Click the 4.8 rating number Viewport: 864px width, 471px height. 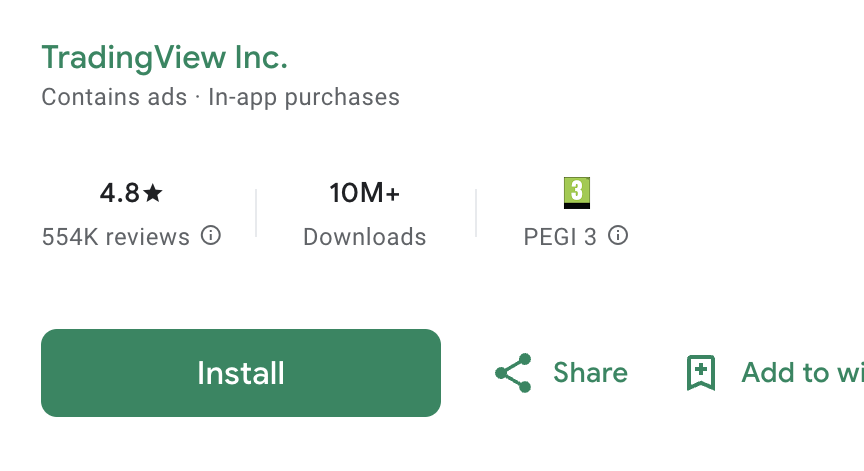[120, 193]
